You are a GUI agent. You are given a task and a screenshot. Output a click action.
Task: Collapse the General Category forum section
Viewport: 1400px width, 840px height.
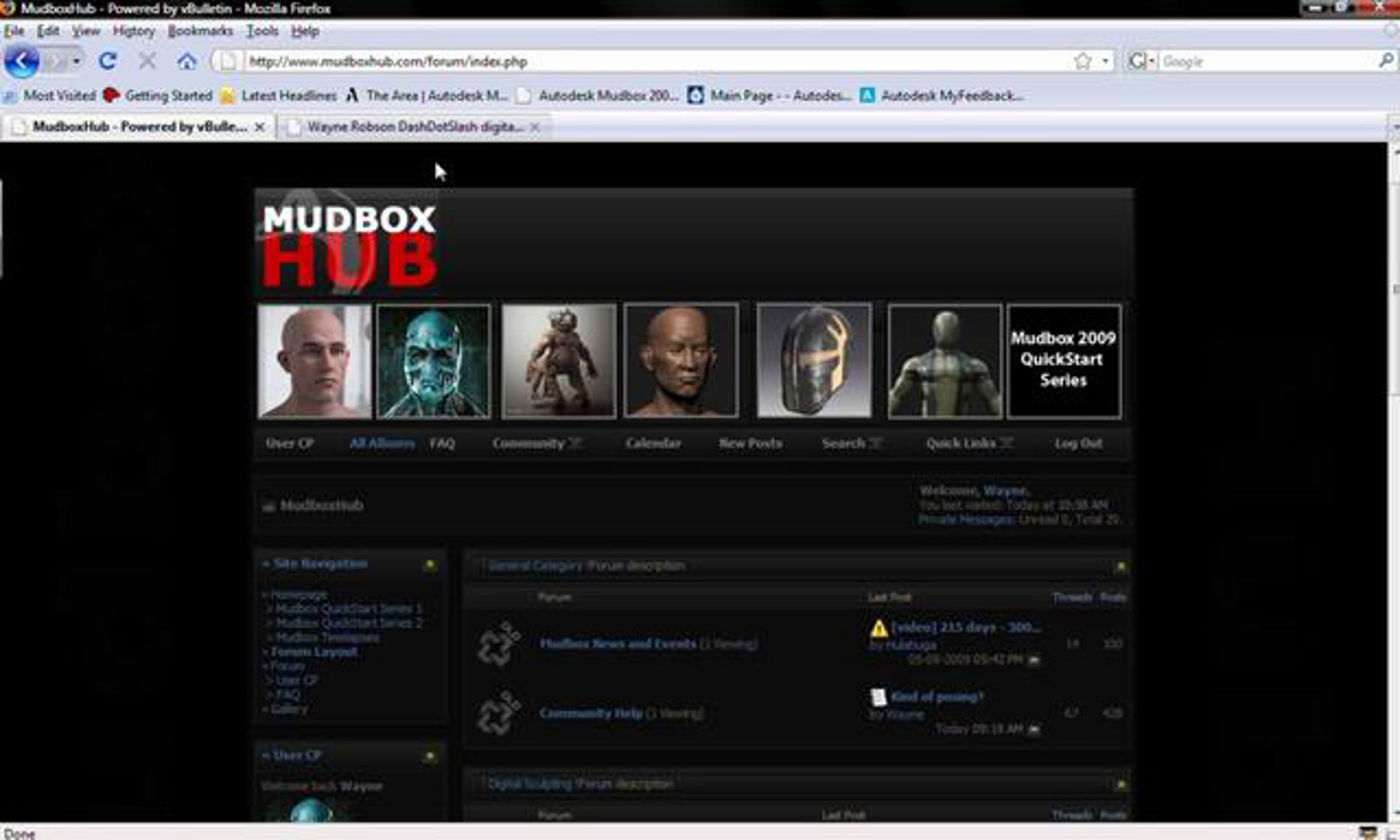1121,566
